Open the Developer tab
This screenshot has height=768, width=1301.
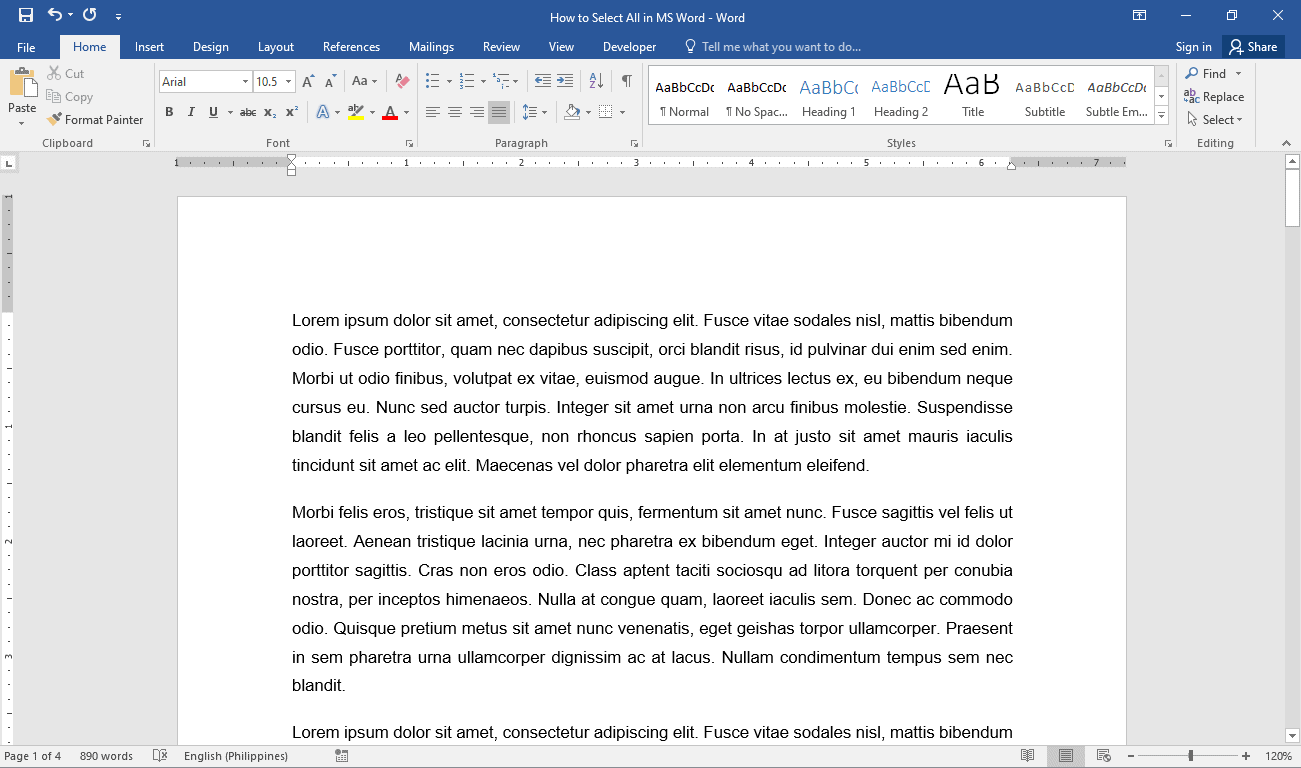(629, 46)
